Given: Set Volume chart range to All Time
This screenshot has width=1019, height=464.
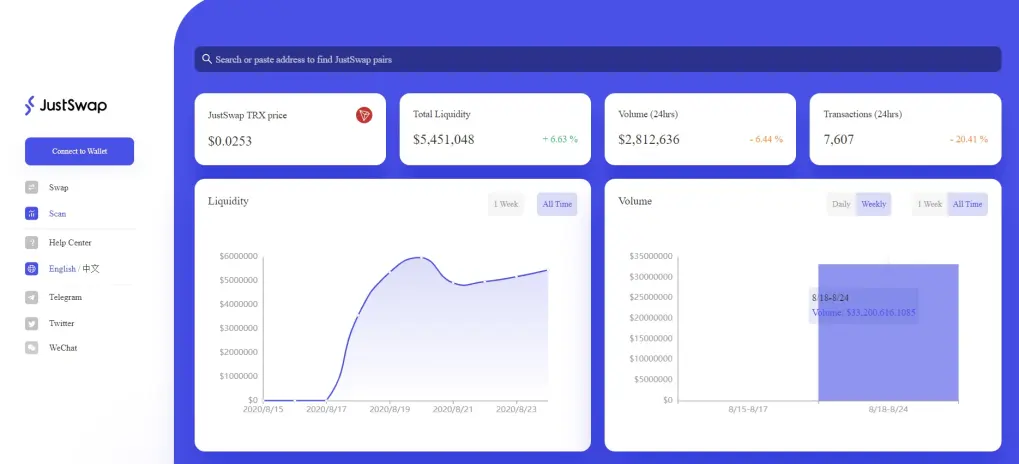Looking at the screenshot, I should (967, 204).
